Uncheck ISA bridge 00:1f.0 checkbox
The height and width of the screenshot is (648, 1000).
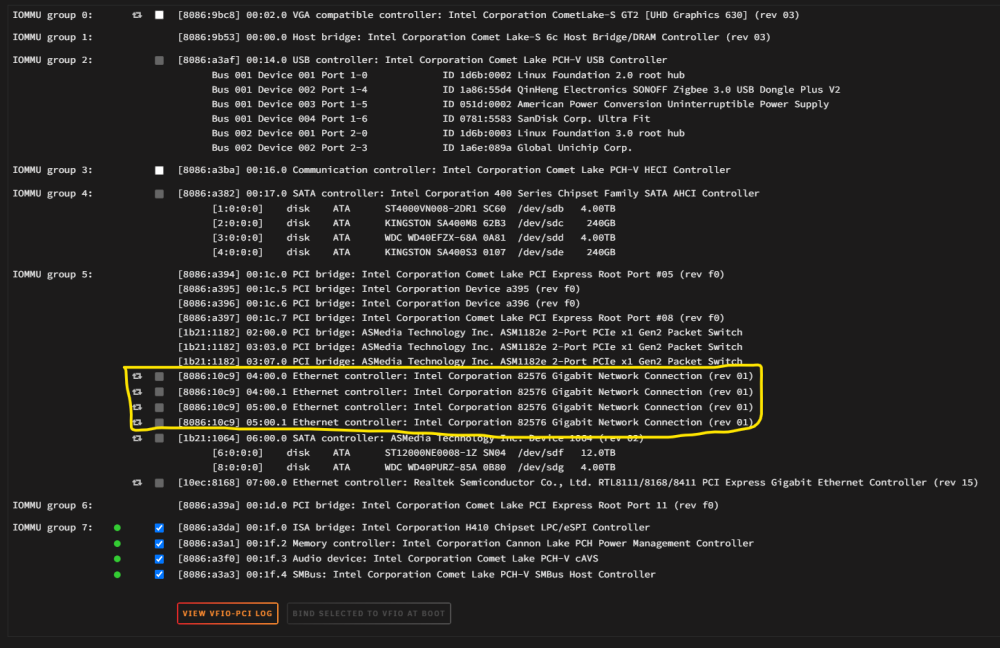[159, 528]
